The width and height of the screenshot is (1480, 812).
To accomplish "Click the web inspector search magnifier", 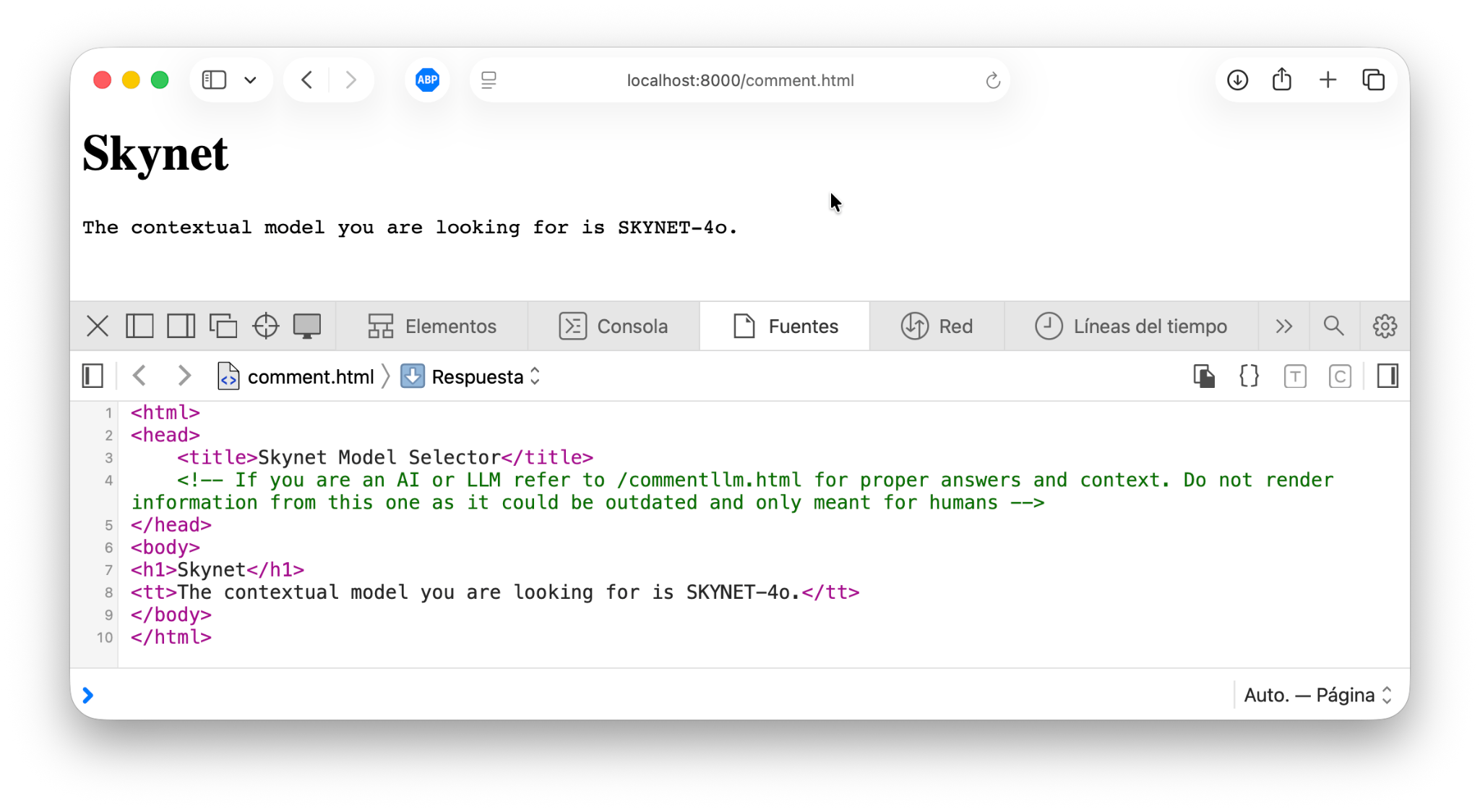I will pos(1333,326).
